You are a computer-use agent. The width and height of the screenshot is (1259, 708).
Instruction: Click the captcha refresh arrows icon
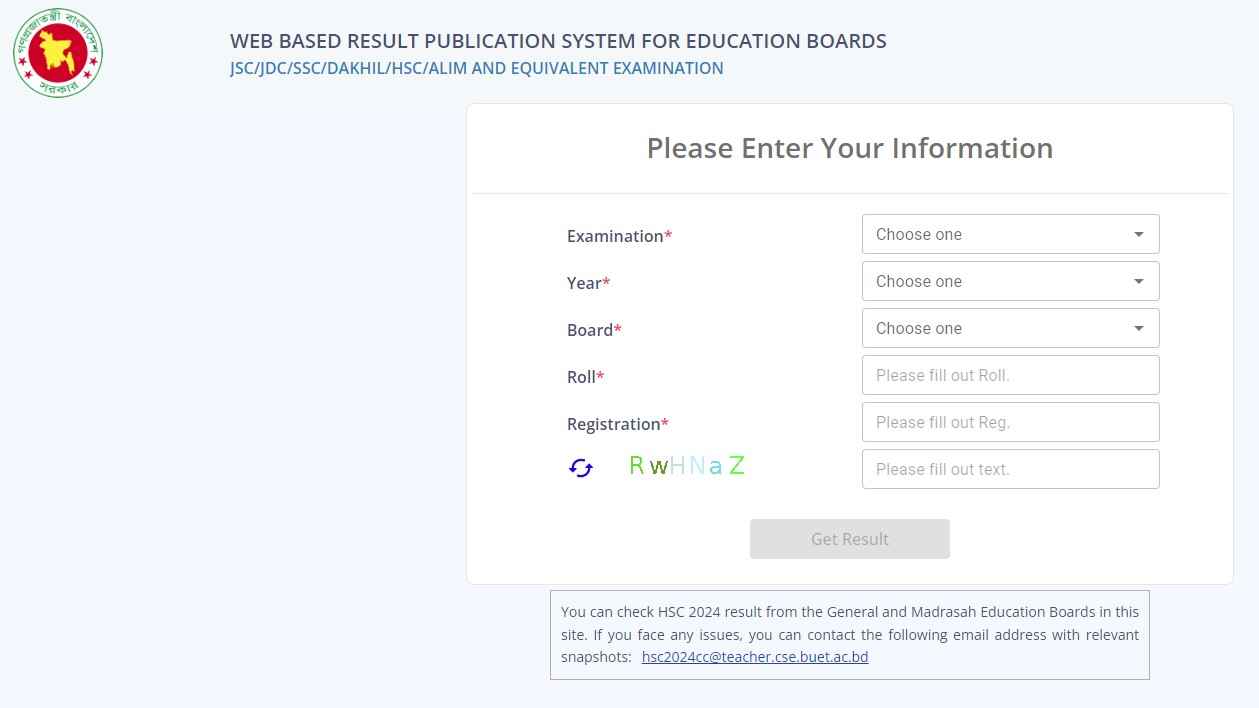[x=581, y=468]
